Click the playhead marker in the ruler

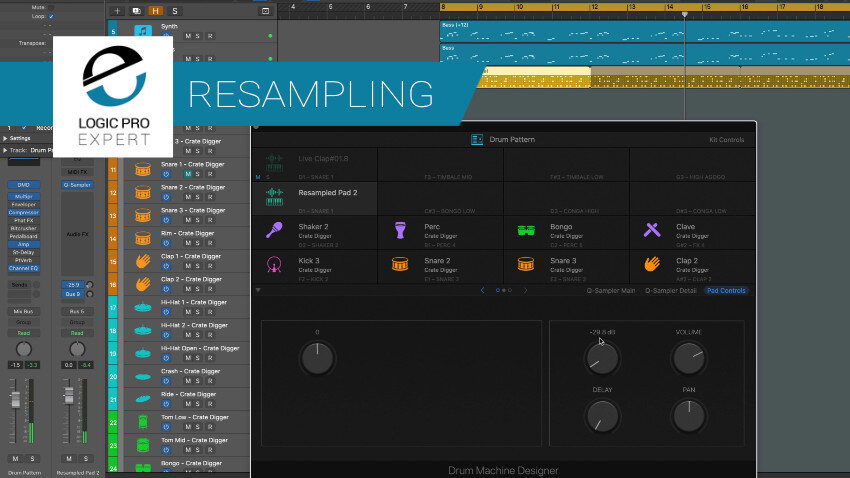coord(685,14)
